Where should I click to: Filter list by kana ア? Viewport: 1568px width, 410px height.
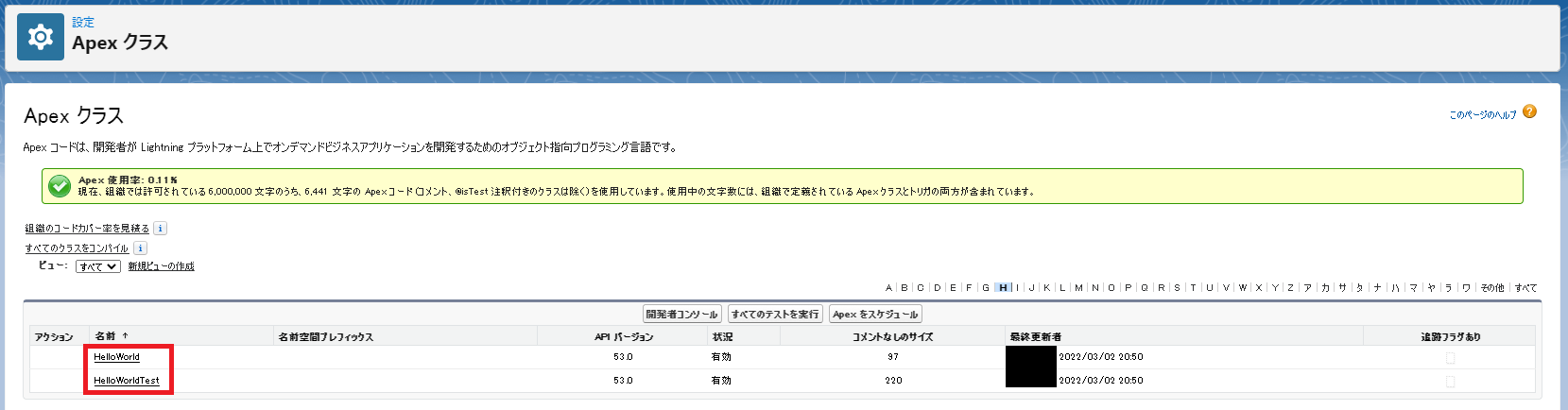coord(1308,288)
